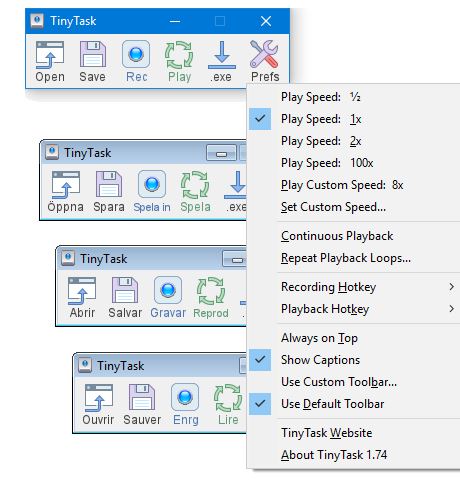Click the Ouvrir icon in the French window

coord(99,398)
